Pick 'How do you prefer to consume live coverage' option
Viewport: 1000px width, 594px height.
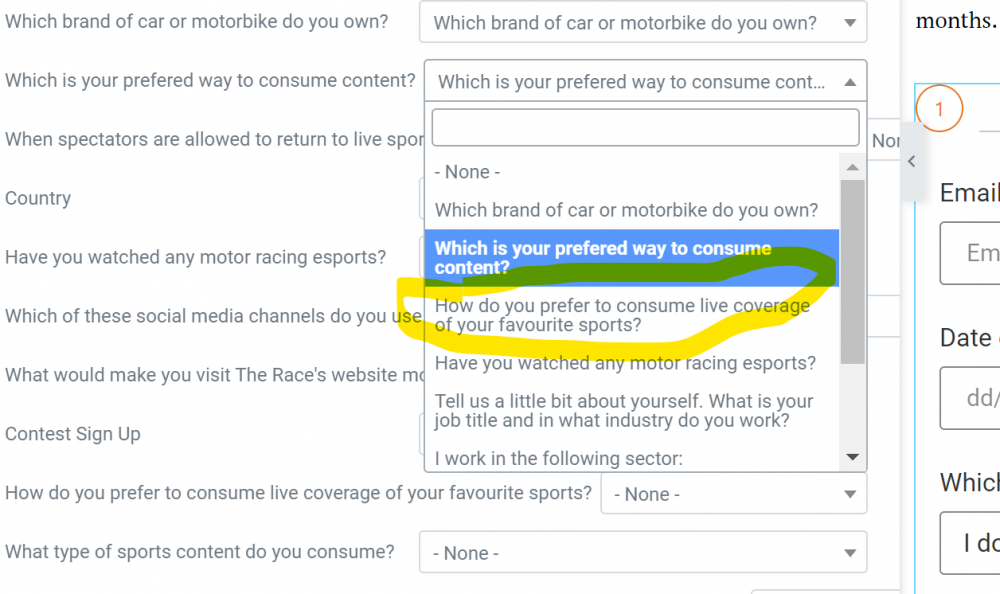[x=632, y=315]
